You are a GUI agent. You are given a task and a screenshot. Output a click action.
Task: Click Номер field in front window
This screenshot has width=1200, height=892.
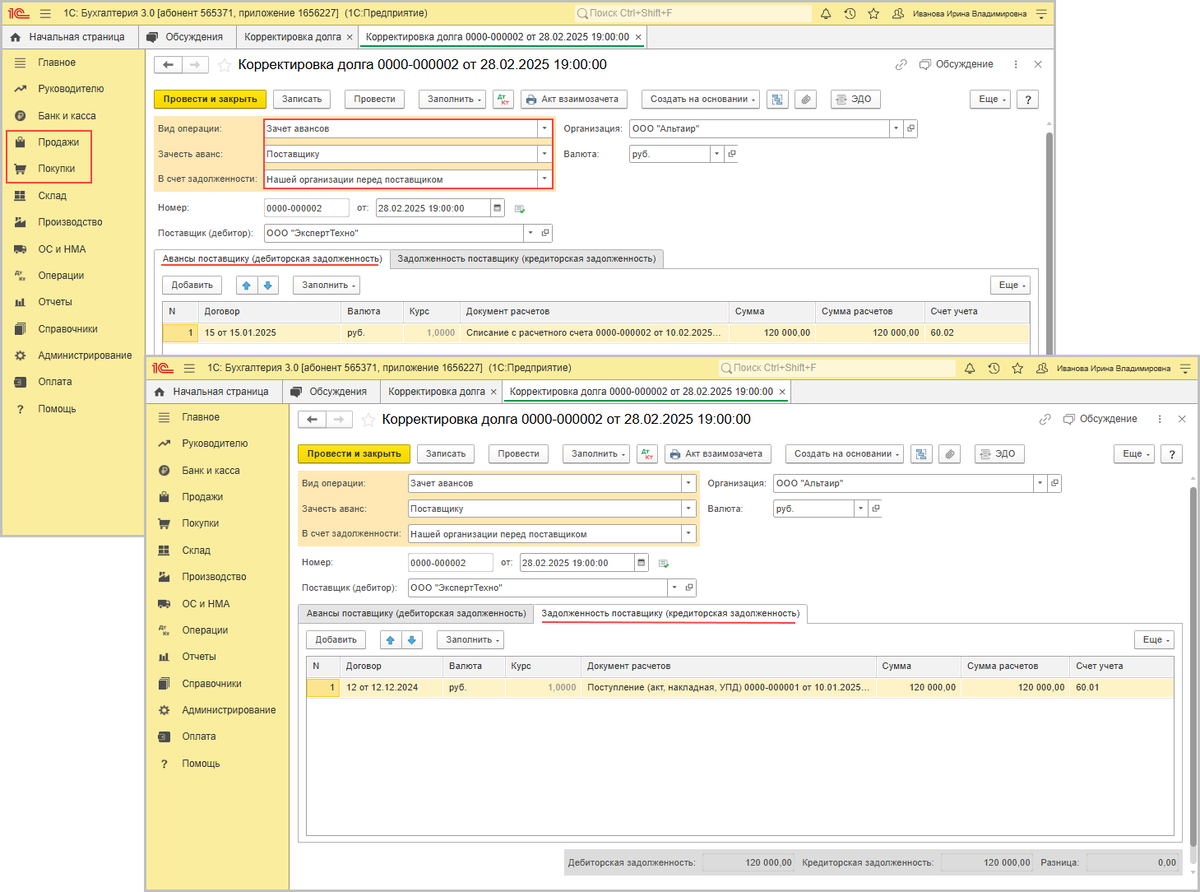point(451,562)
